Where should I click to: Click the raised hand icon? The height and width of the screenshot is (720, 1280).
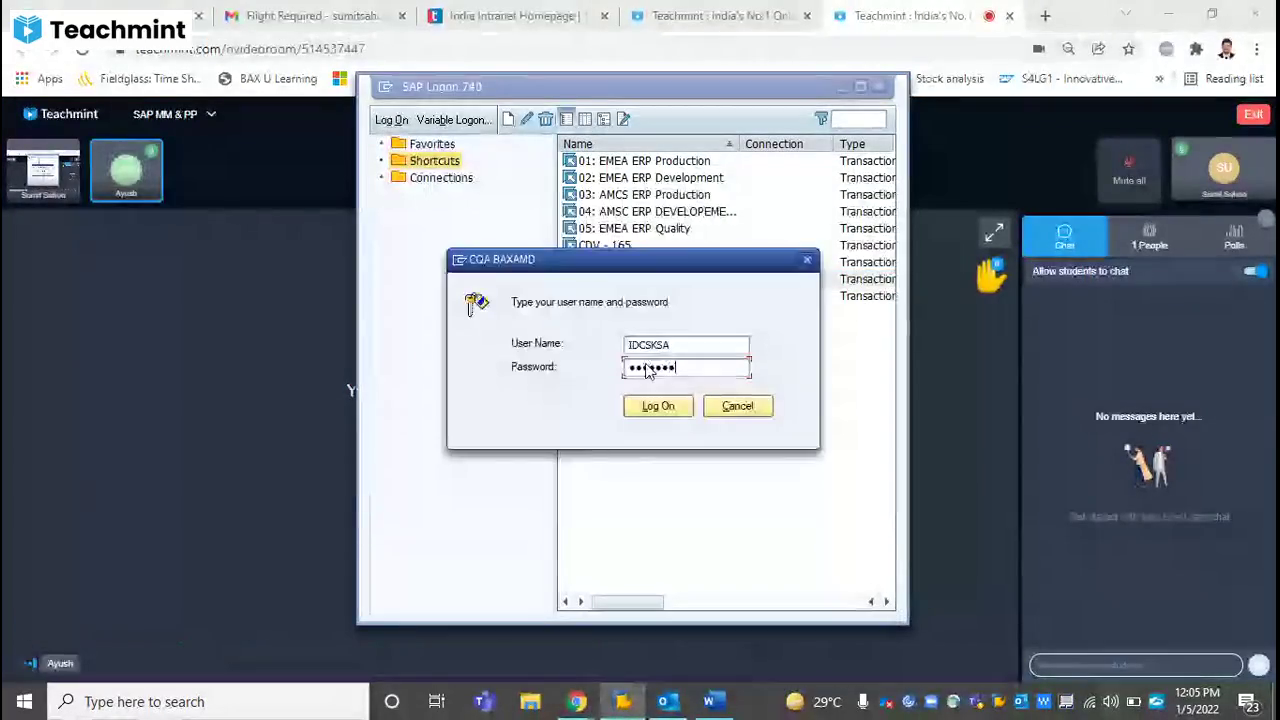point(991,275)
